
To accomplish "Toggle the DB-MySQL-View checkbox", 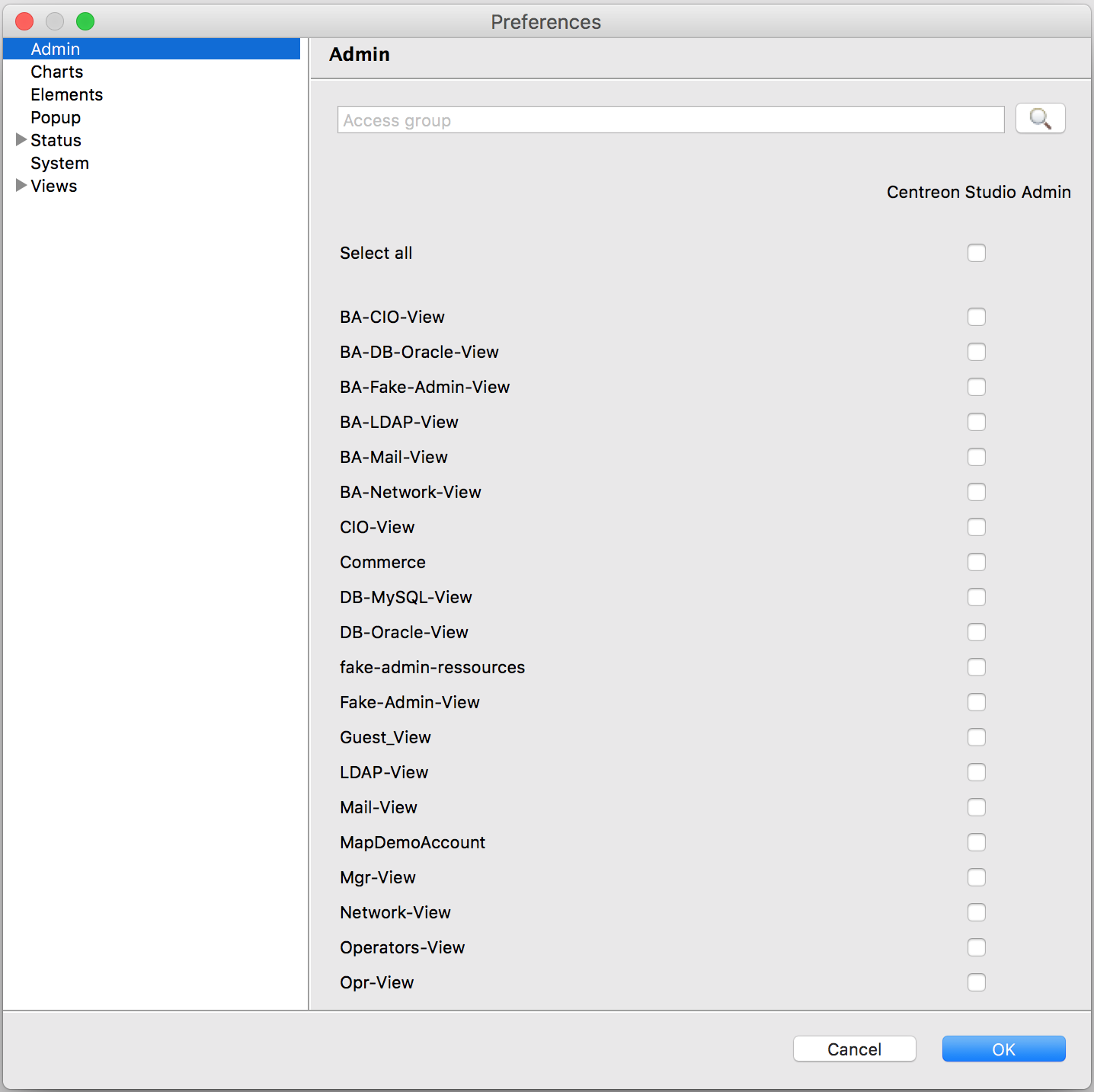I will [976, 597].
